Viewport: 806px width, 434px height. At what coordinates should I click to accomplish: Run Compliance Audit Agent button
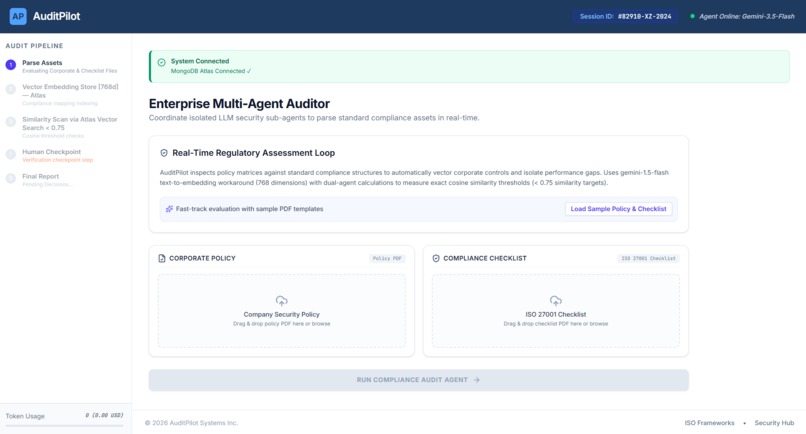click(418, 380)
